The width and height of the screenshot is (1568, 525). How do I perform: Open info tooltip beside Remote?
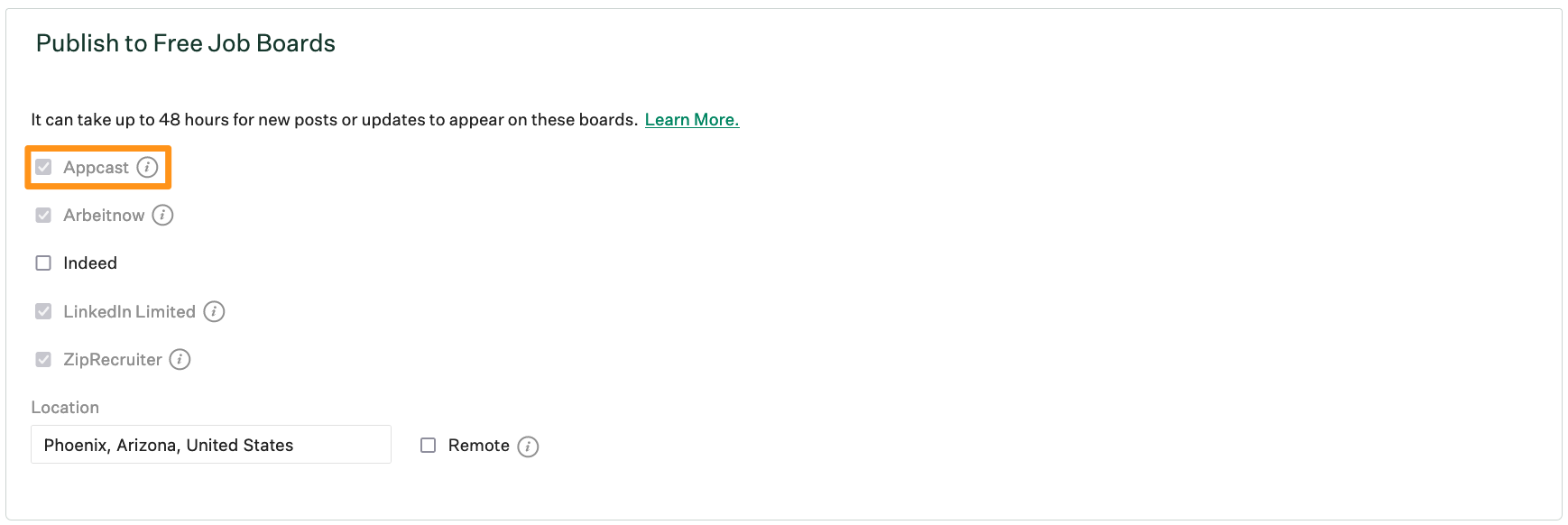point(530,446)
